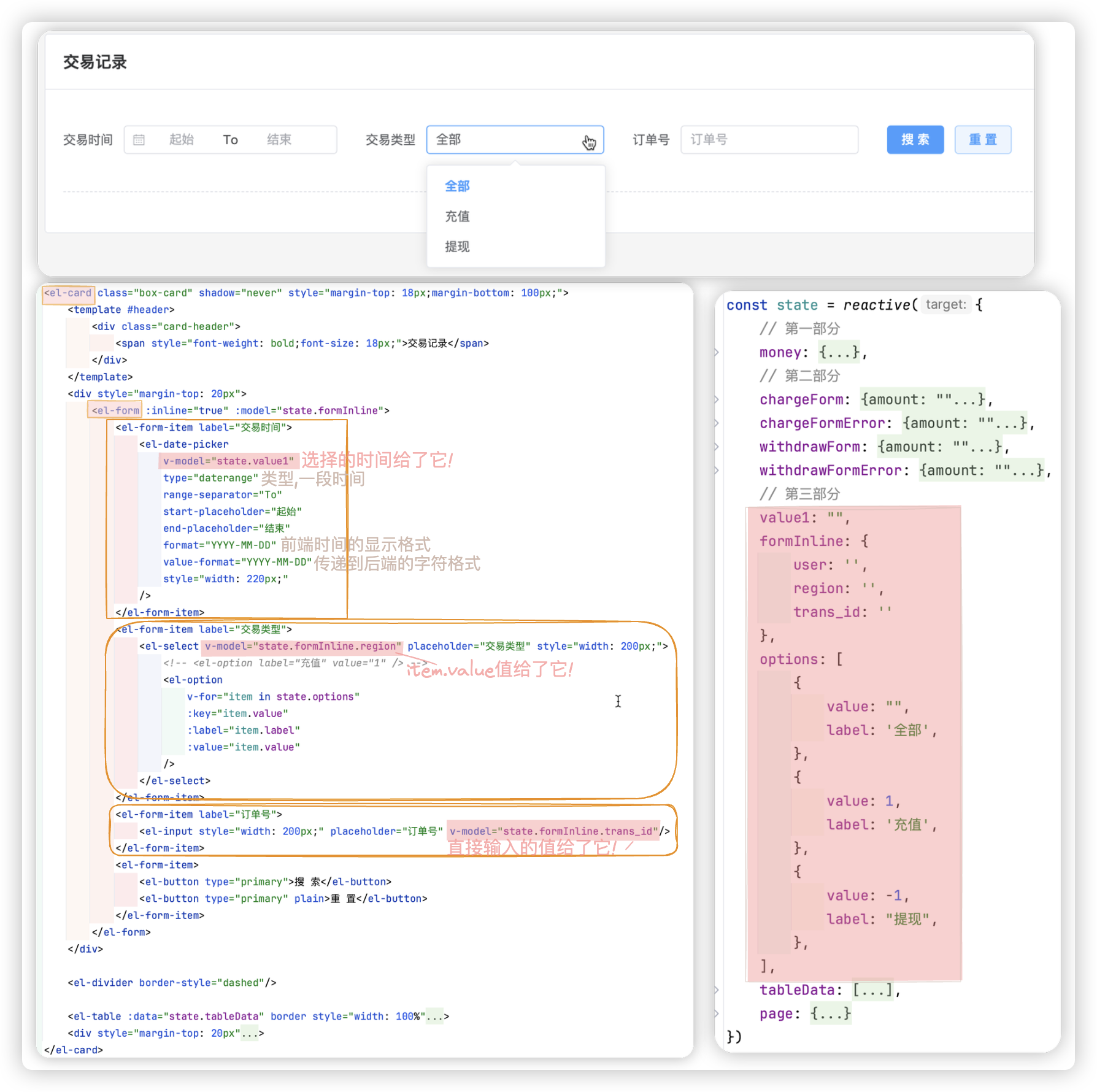The width and height of the screenshot is (1097, 1092).
Task: Select 全部 in the dropdown list
Action: [457, 186]
